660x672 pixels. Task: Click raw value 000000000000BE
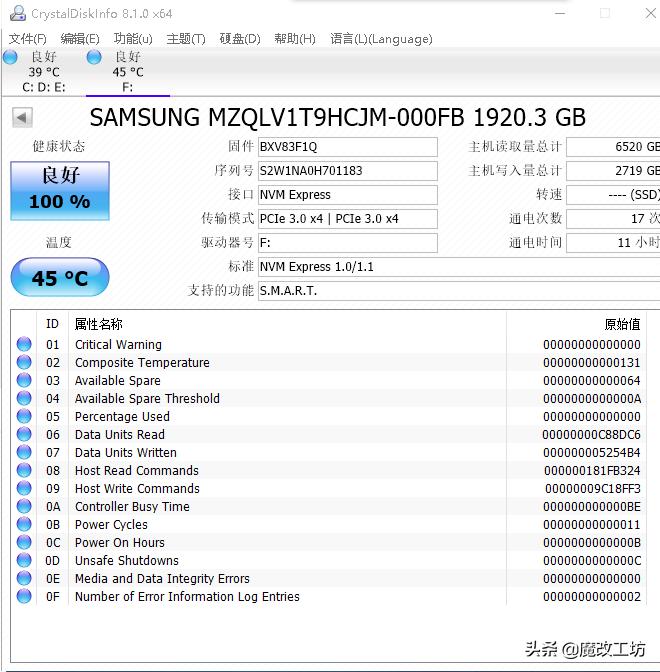[592, 507]
